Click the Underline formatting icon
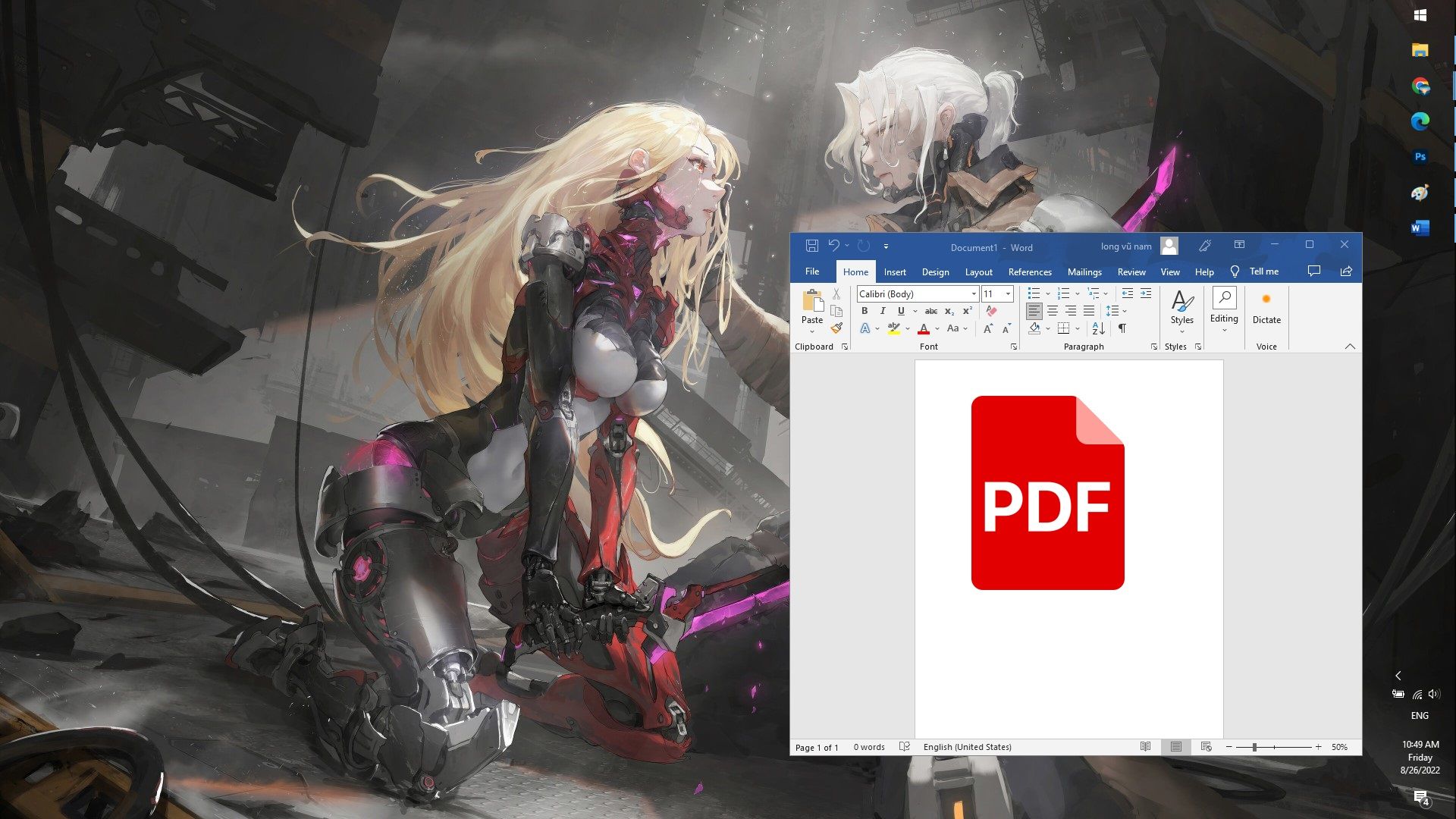Viewport: 1456px width, 819px height. click(900, 310)
